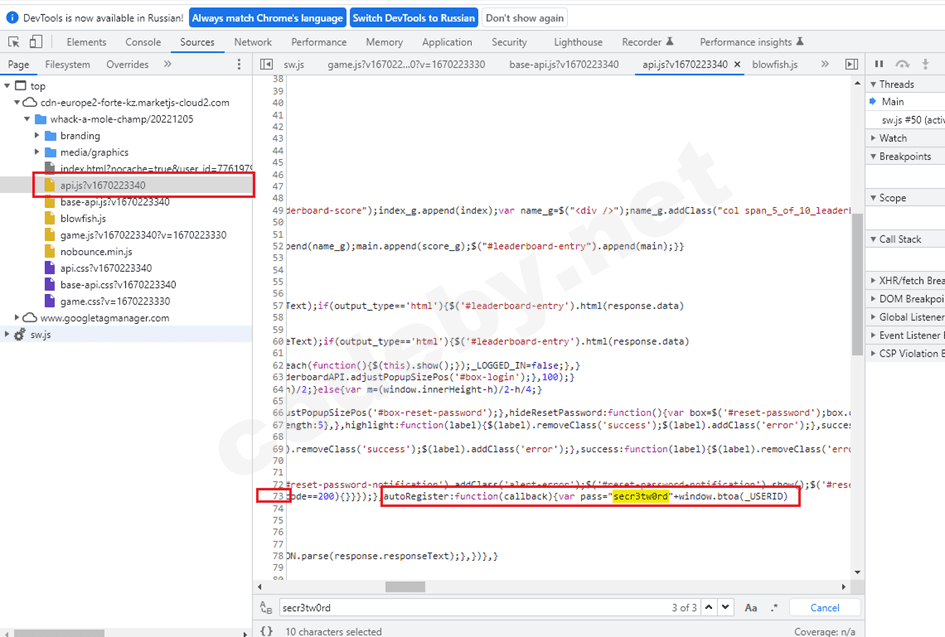Activate the inspect element picker icon
The image size is (945, 637).
point(14,42)
